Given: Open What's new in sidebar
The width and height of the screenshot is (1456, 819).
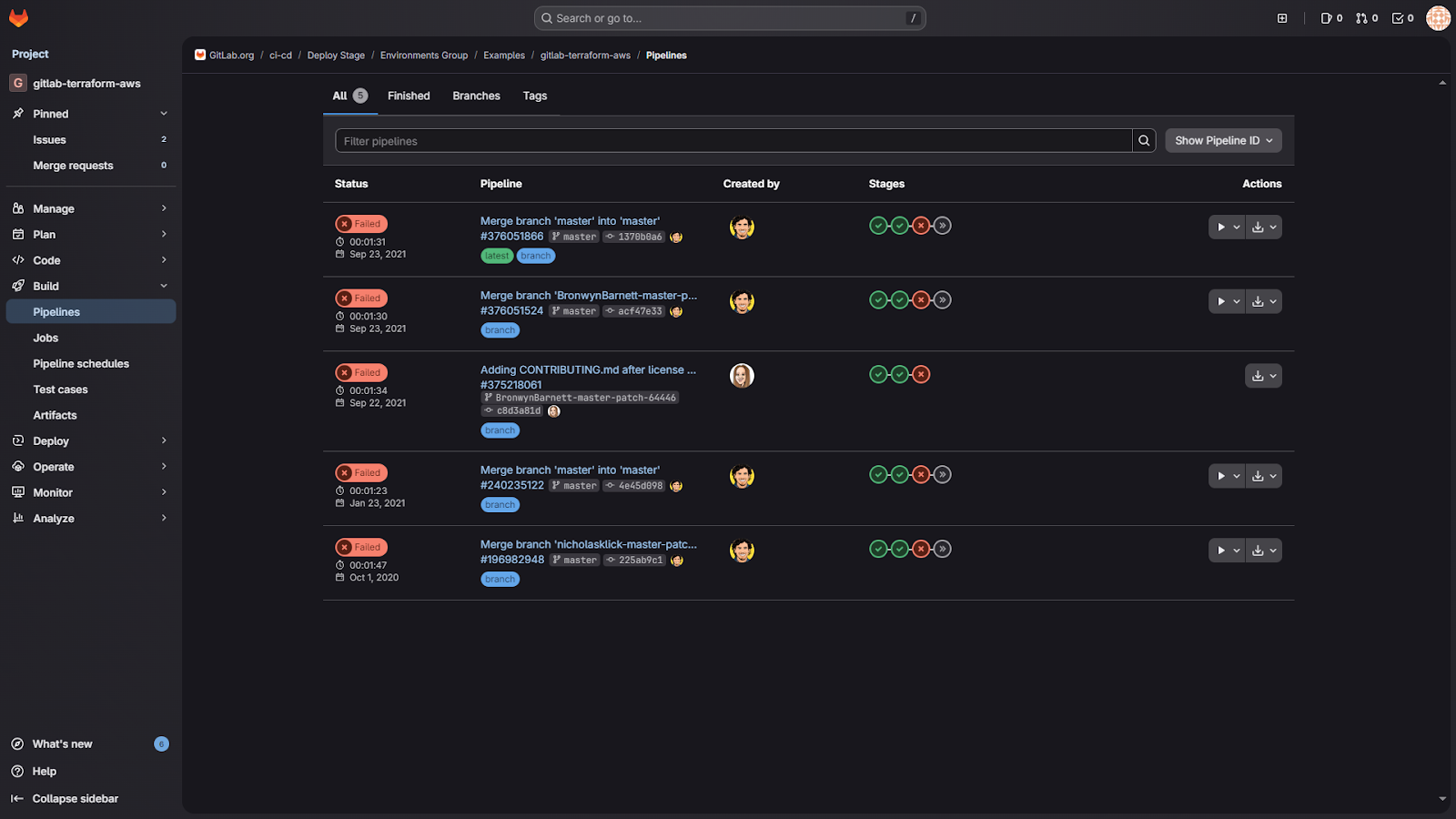Looking at the screenshot, I should [x=91, y=744].
